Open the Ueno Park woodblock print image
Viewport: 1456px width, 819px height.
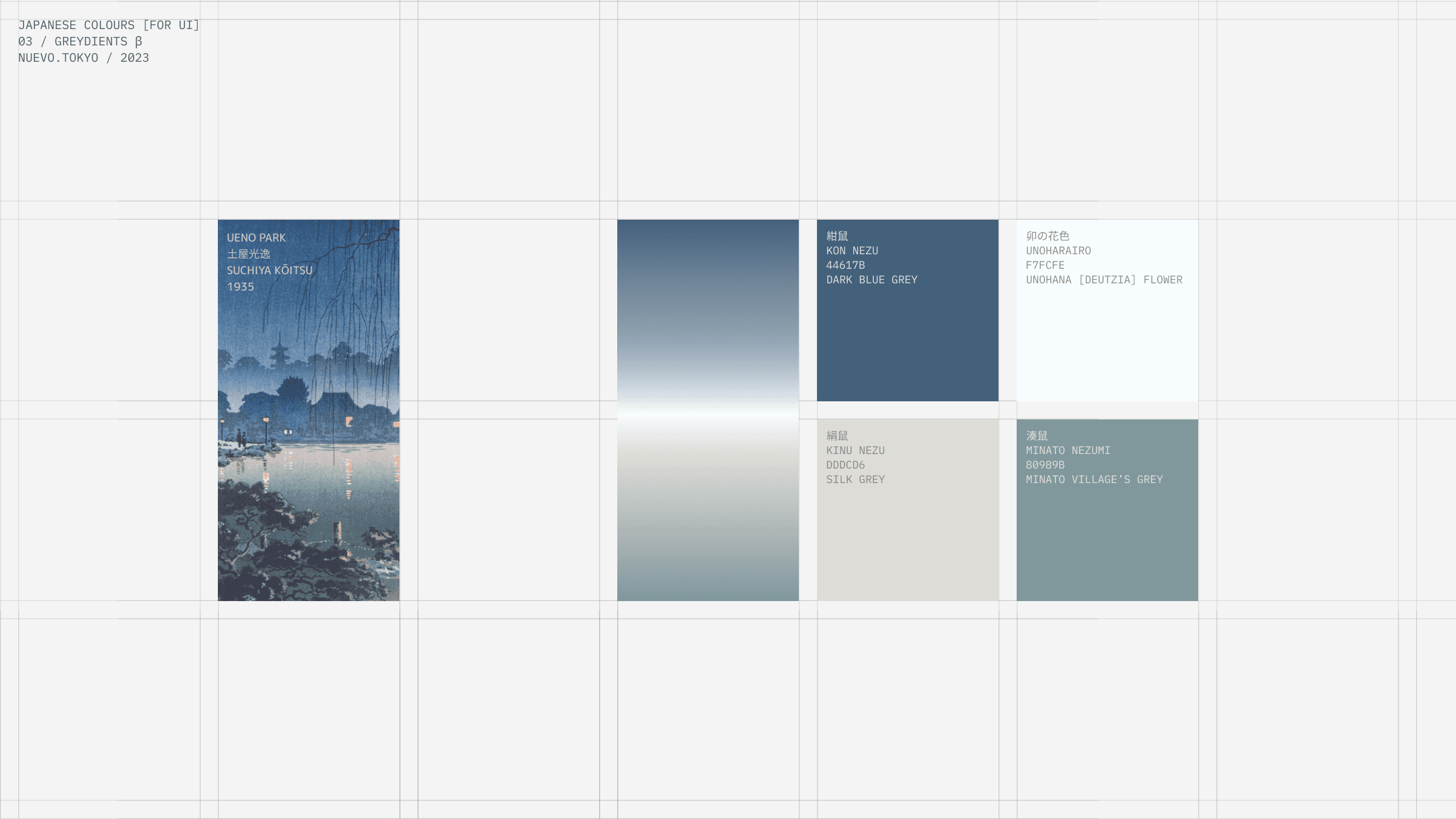pyautogui.click(x=308, y=410)
